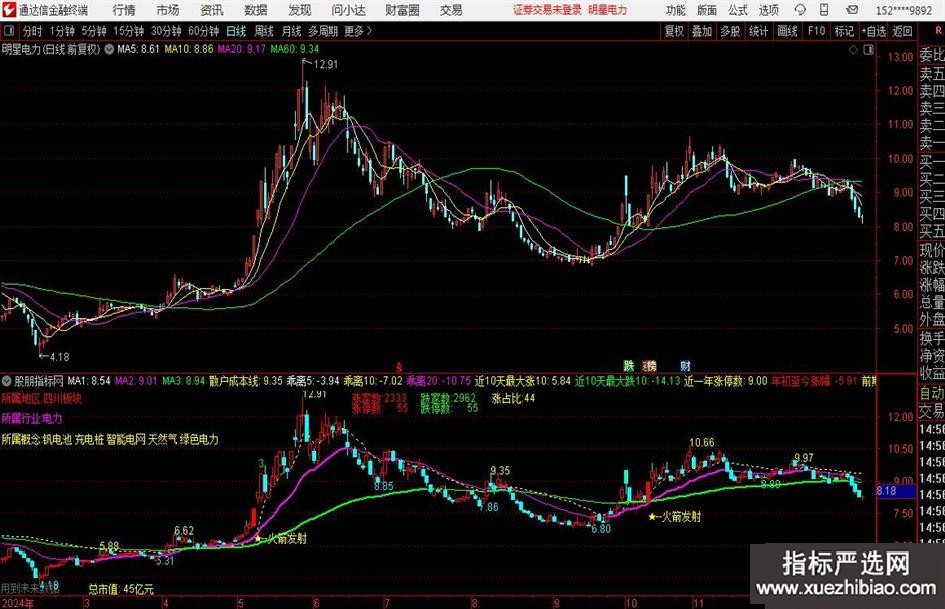Click the red 榜 marker icon
This screenshot has height=609, width=945.
[650, 366]
